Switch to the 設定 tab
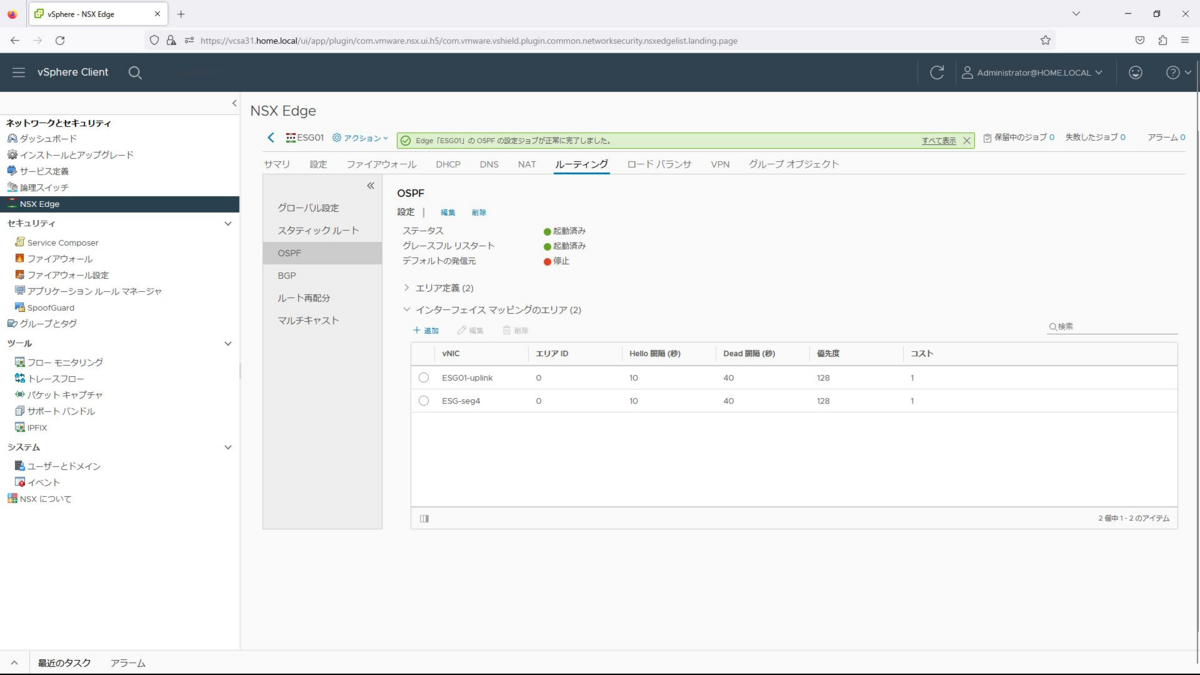 coord(318,164)
